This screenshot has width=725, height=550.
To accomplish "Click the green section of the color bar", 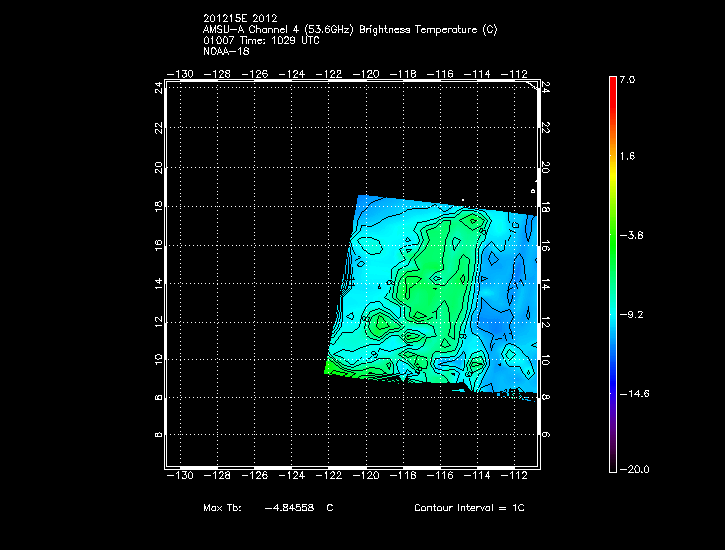I will (612, 235).
